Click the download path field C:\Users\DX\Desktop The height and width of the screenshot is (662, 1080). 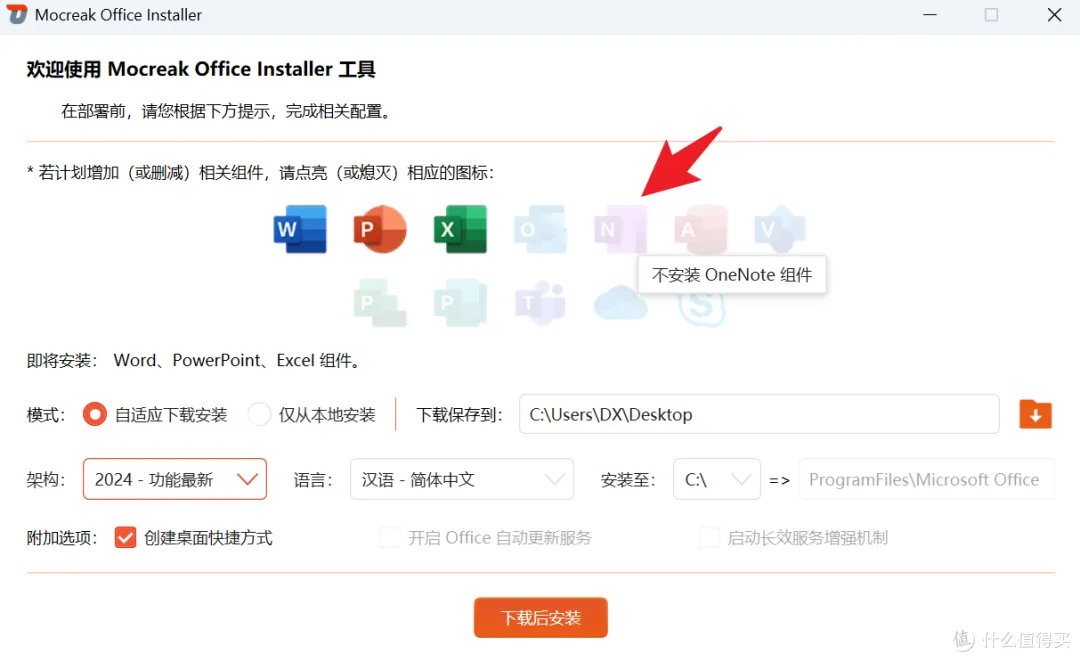coord(759,414)
